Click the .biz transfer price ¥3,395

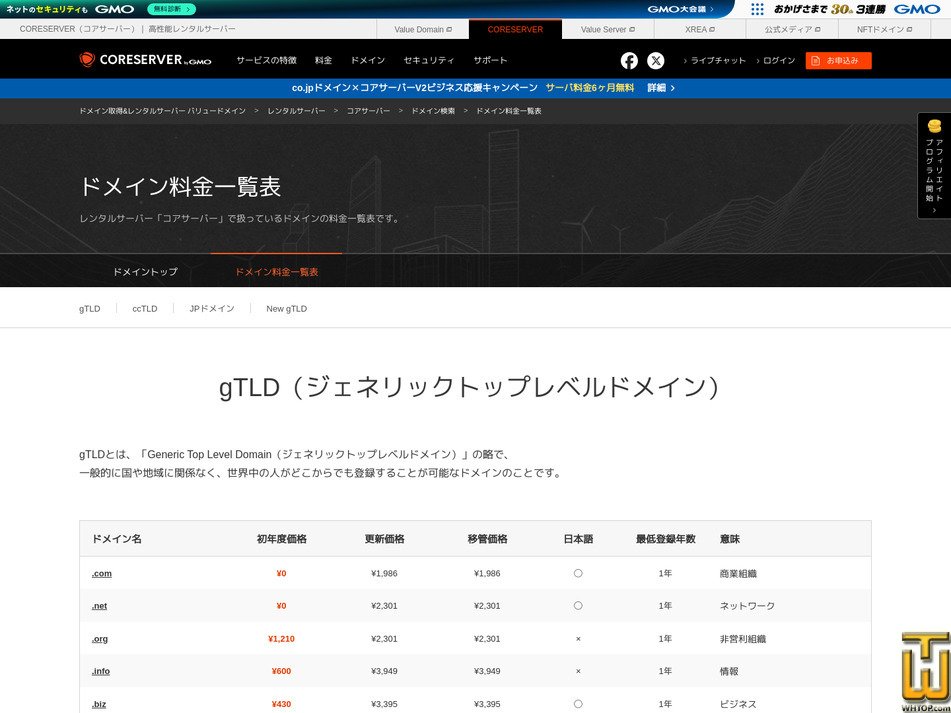487,704
